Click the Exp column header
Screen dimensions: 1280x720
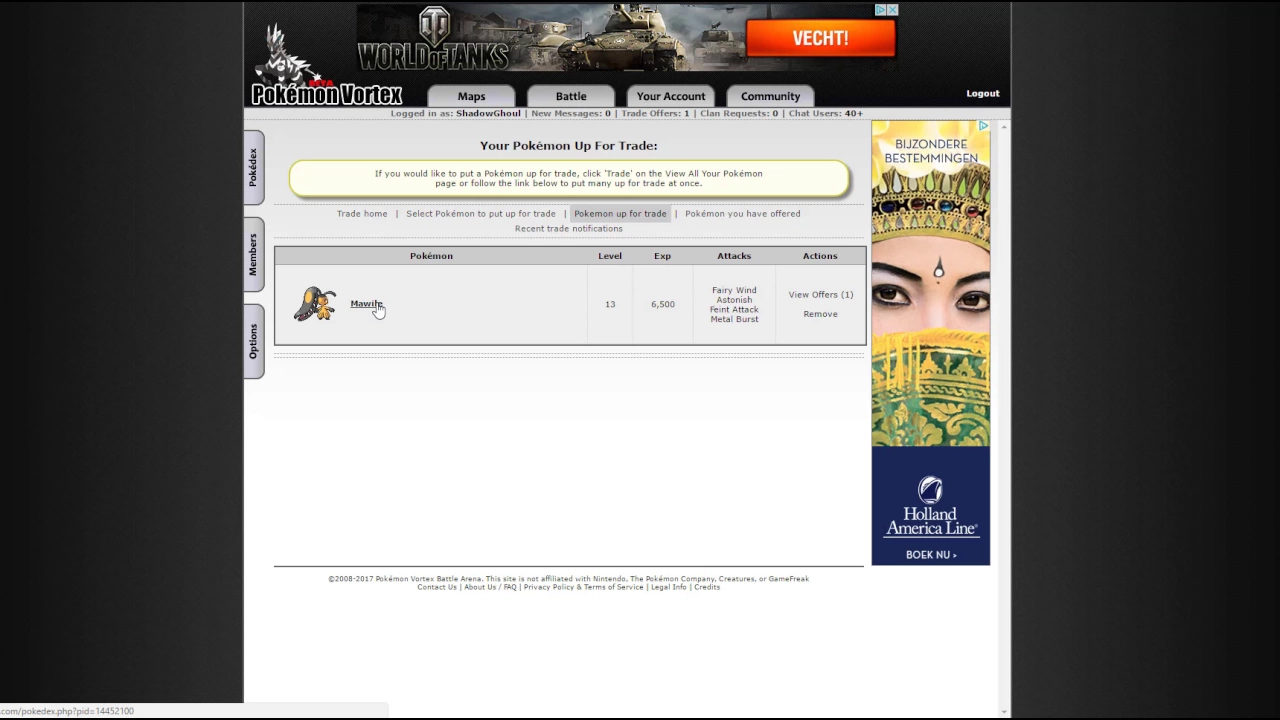(662, 256)
